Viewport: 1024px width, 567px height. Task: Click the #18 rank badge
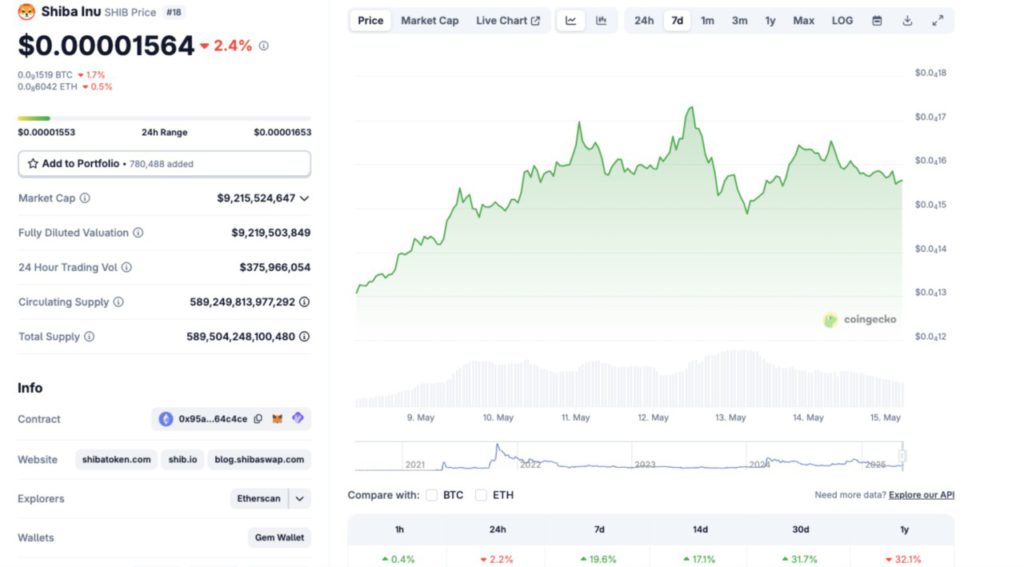(x=174, y=12)
